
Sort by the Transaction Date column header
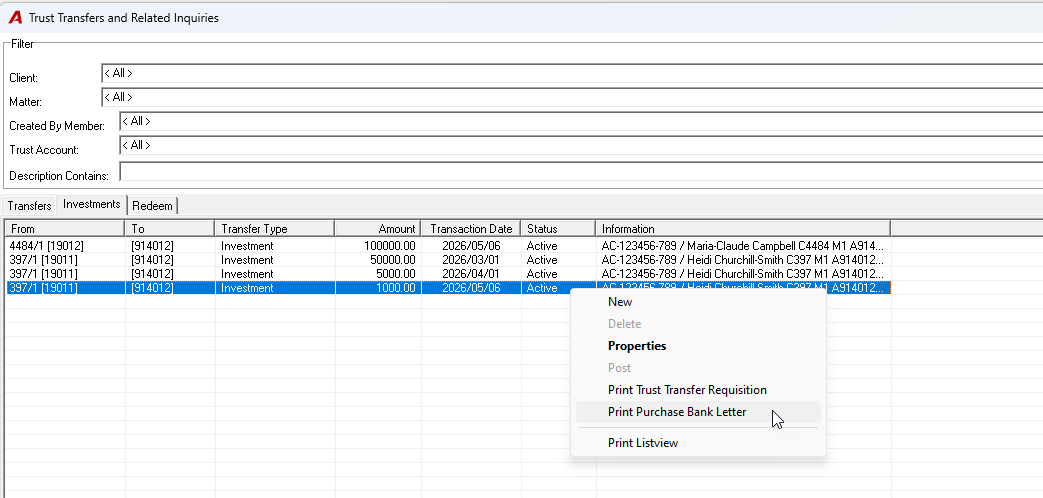(471, 229)
